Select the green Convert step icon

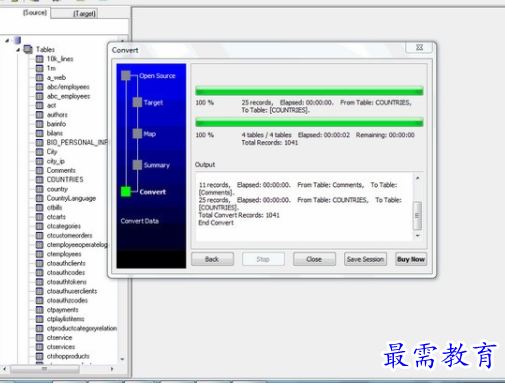[x=126, y=192]
